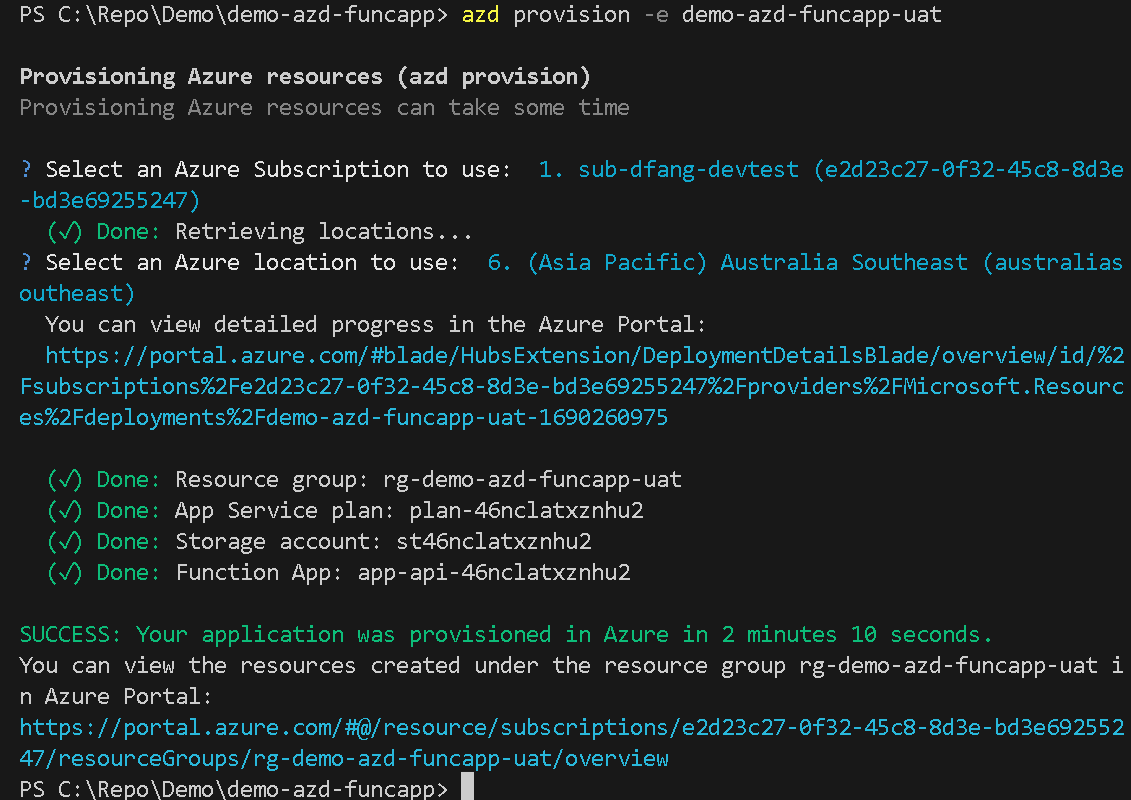
Task: Click the SUCCESS provisioned message line
Action: tap(506, 635)
